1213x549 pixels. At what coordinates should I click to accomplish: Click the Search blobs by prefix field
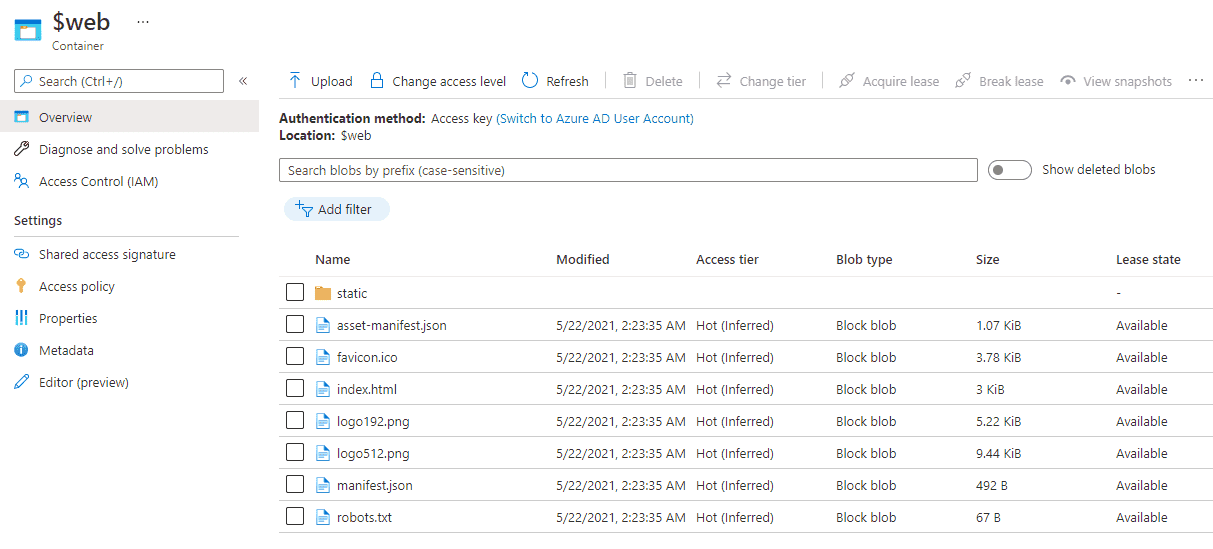point(628,170)
